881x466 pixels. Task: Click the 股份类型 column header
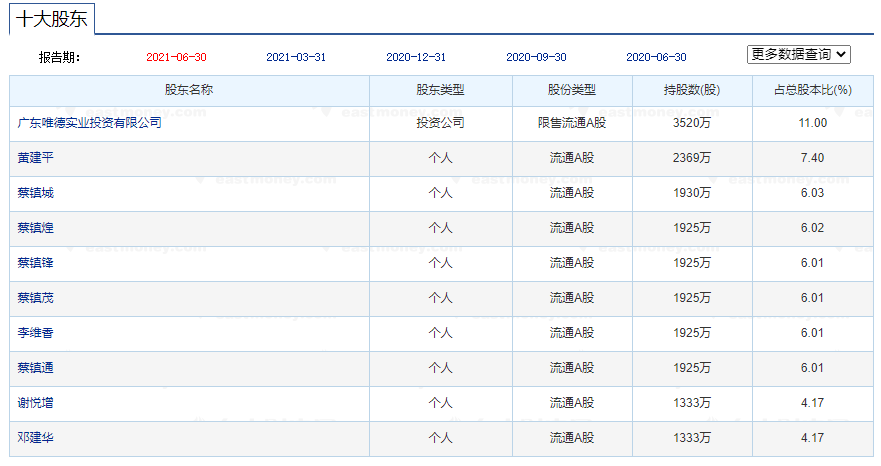pos(572,90)
